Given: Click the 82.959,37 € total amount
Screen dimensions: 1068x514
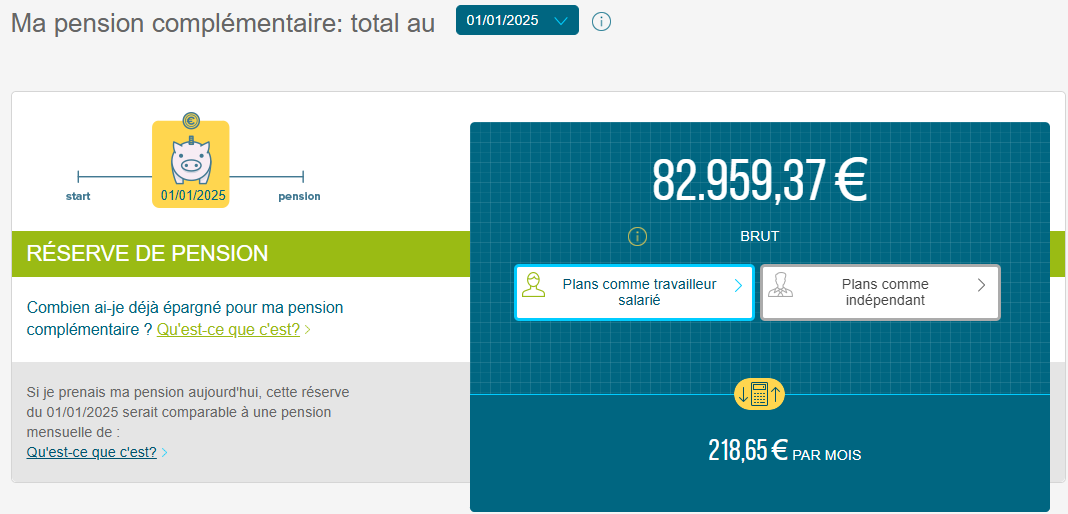Looking at the screenshot, I should click(759, 180).
